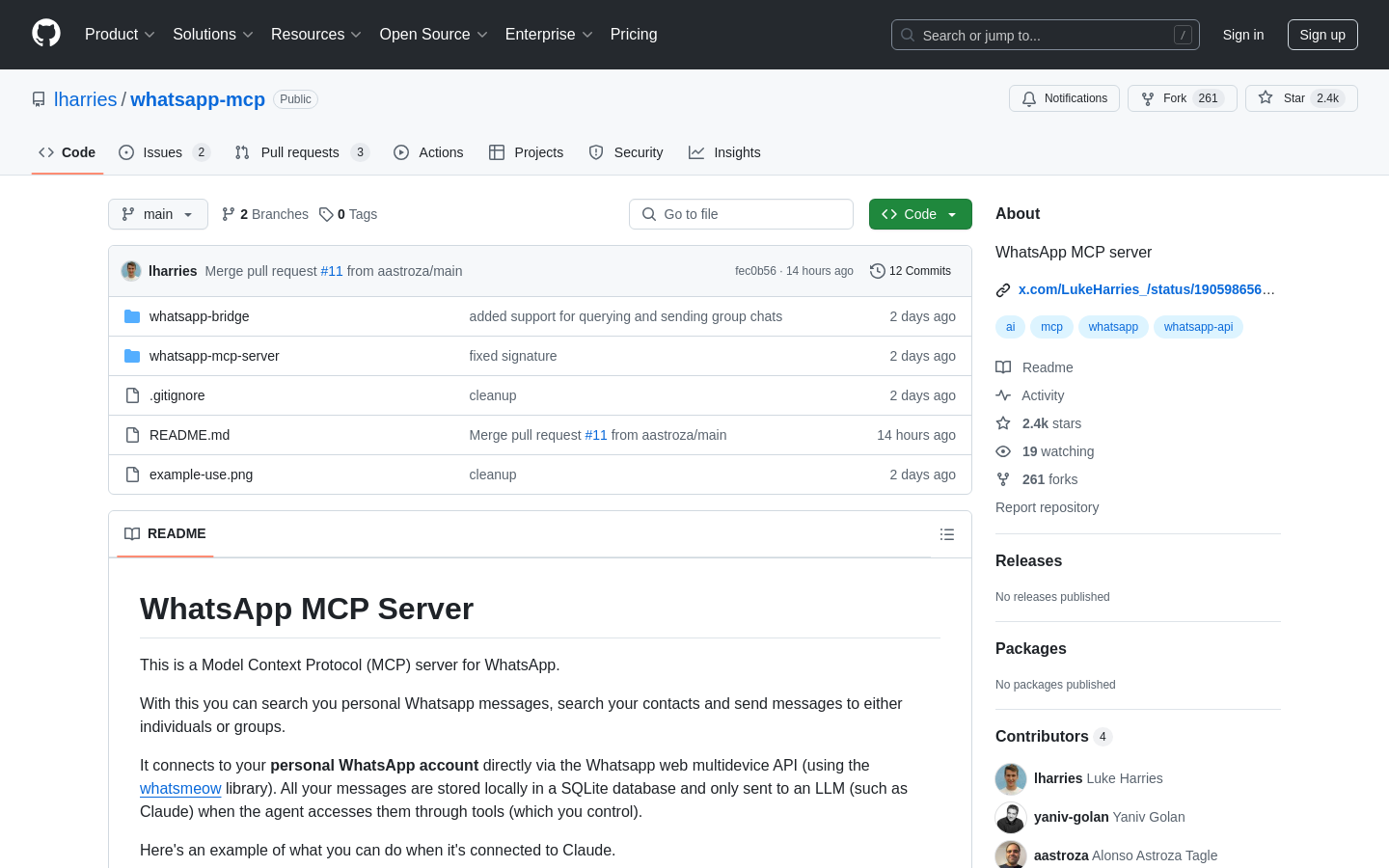
Task: Click 'added support for querying' commit message
Action: pyautogui.click(x=626, y=316)
